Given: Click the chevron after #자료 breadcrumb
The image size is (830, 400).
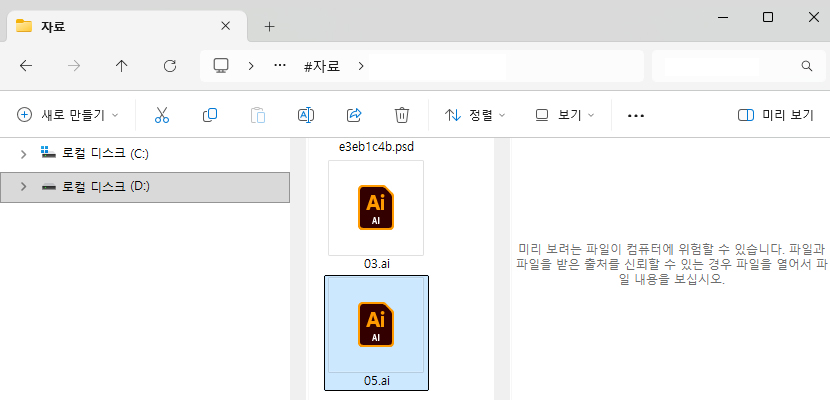Looking at the screenshot, I should point(361,66).
